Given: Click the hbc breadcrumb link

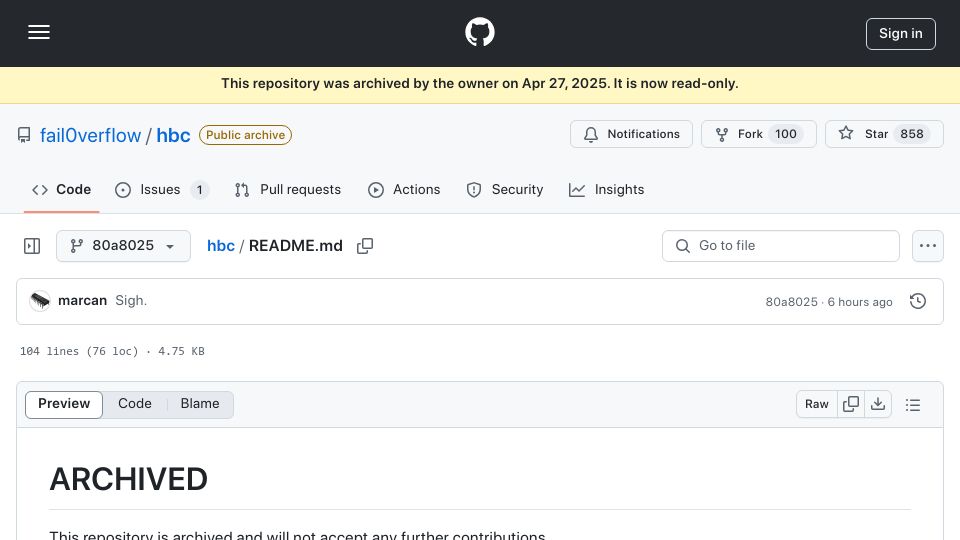Looking at the screenshot, I should click(x=220, y=246).
